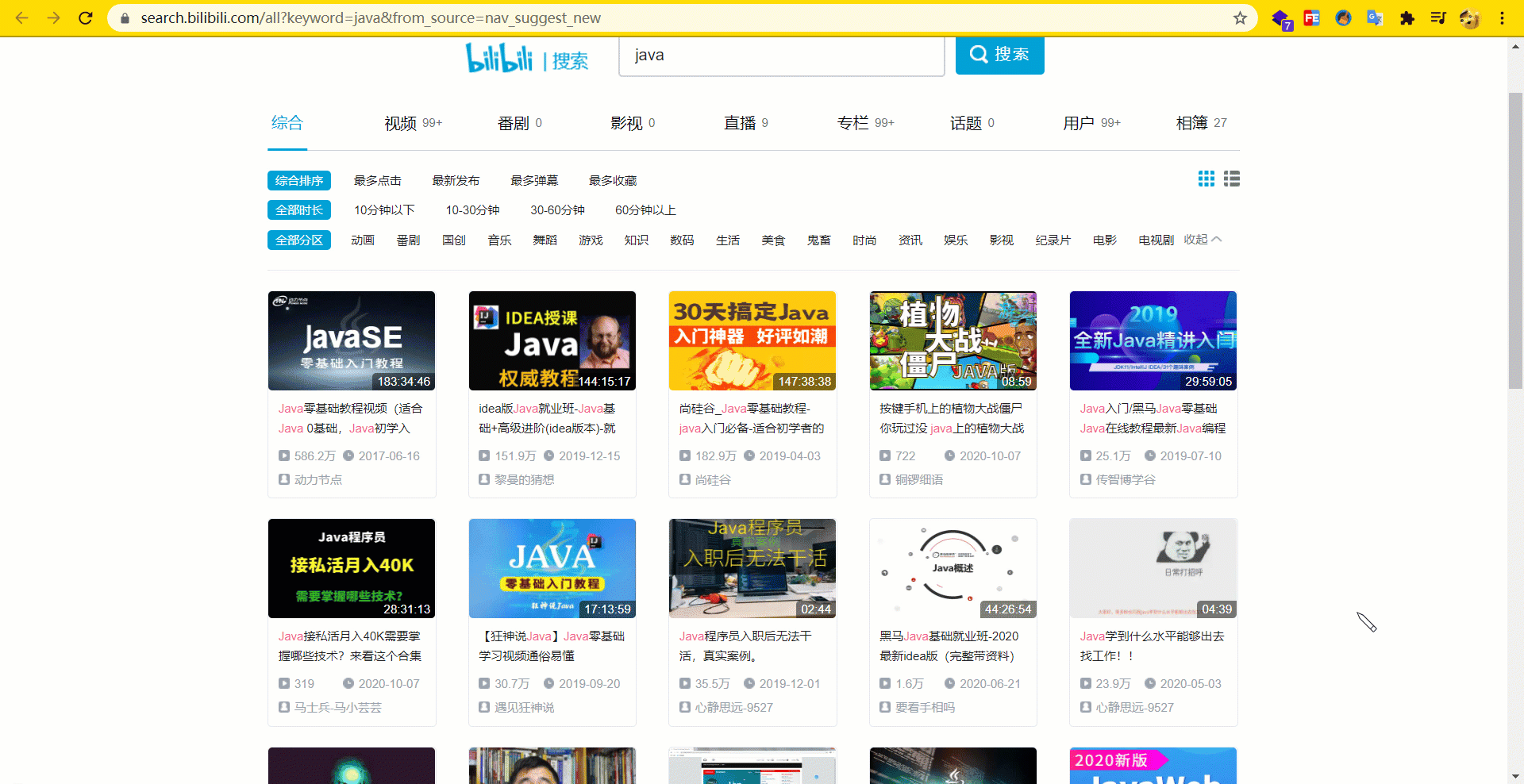The image size is (1524, 784).
Task: Open the Chrome profile avatar
Action: coord(1469,17)
